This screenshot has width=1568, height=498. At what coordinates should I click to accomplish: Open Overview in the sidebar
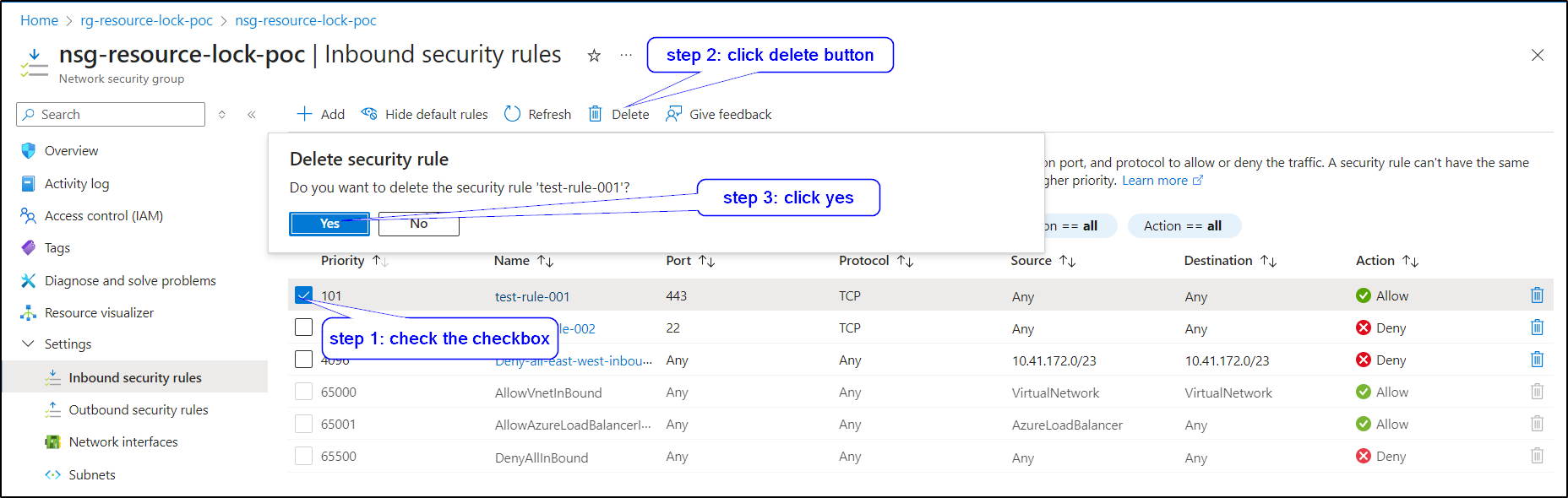(71, 151)
